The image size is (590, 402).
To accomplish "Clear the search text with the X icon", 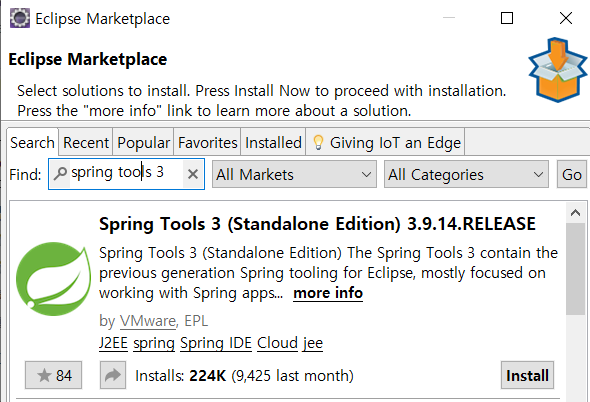I will [x=193, y=174].
